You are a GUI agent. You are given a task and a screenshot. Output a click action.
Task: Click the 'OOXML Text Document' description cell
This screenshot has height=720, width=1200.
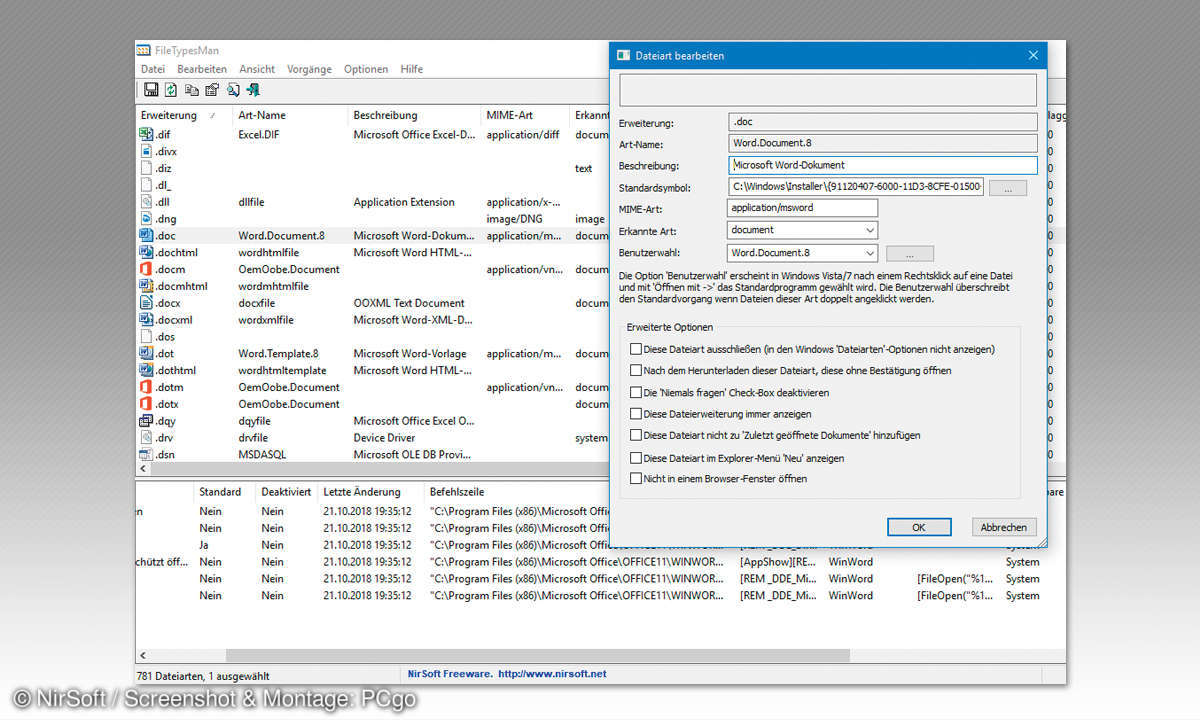pyautogui.click(x=409, y=303)
